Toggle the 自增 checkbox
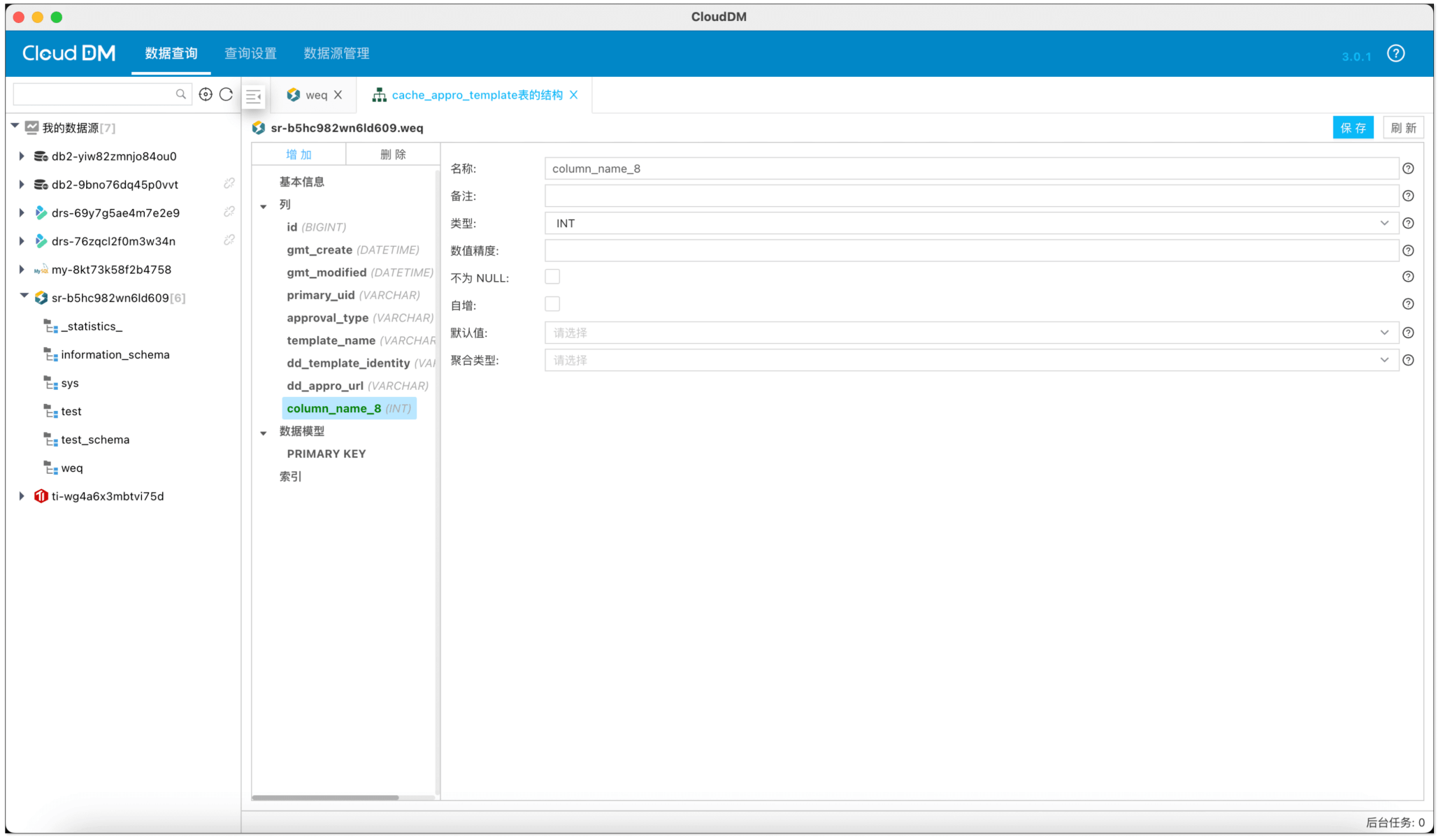 (552, 305)
